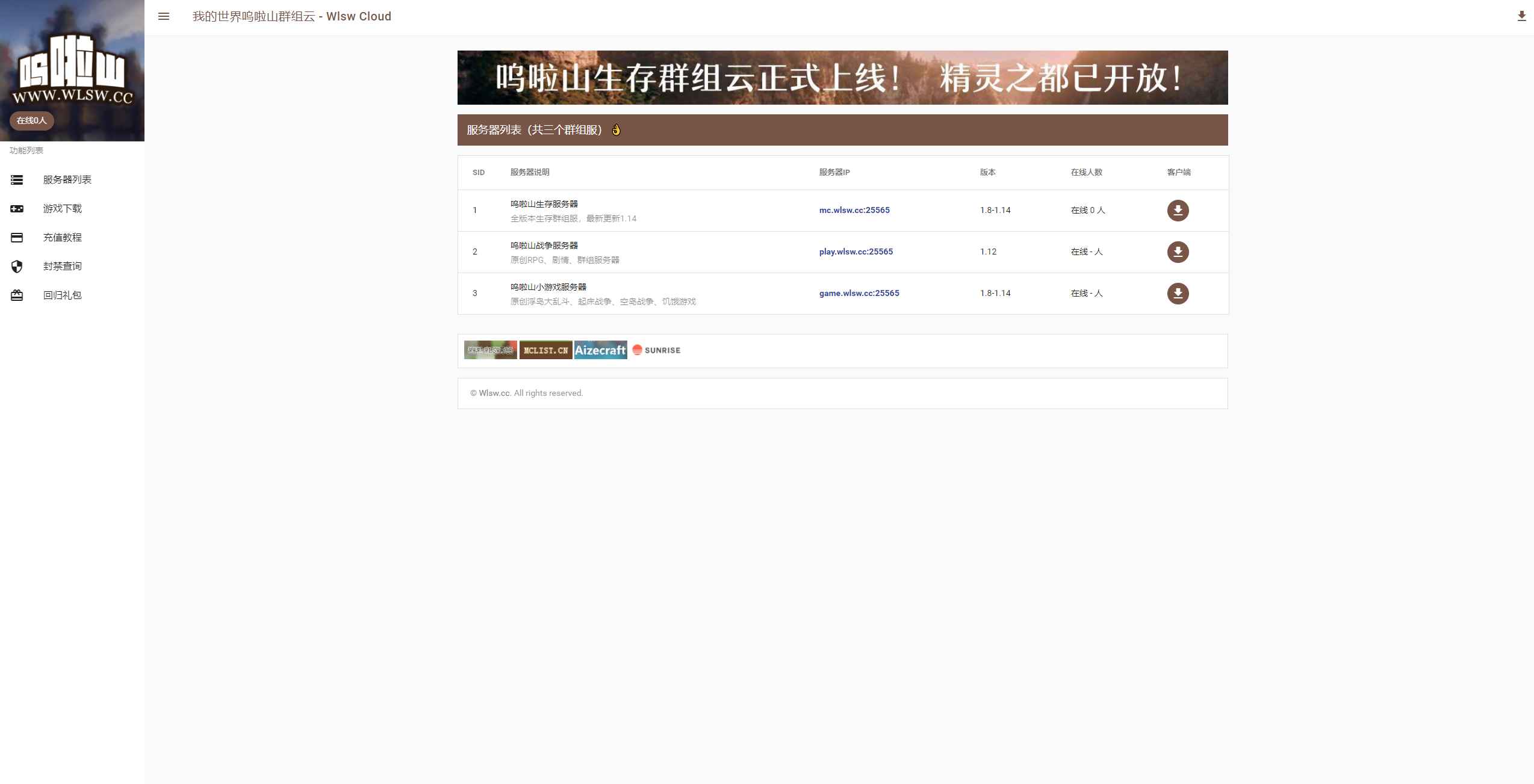Click the WWW.WLSW.CC logo image in sidebar

(x=72, y=70)
